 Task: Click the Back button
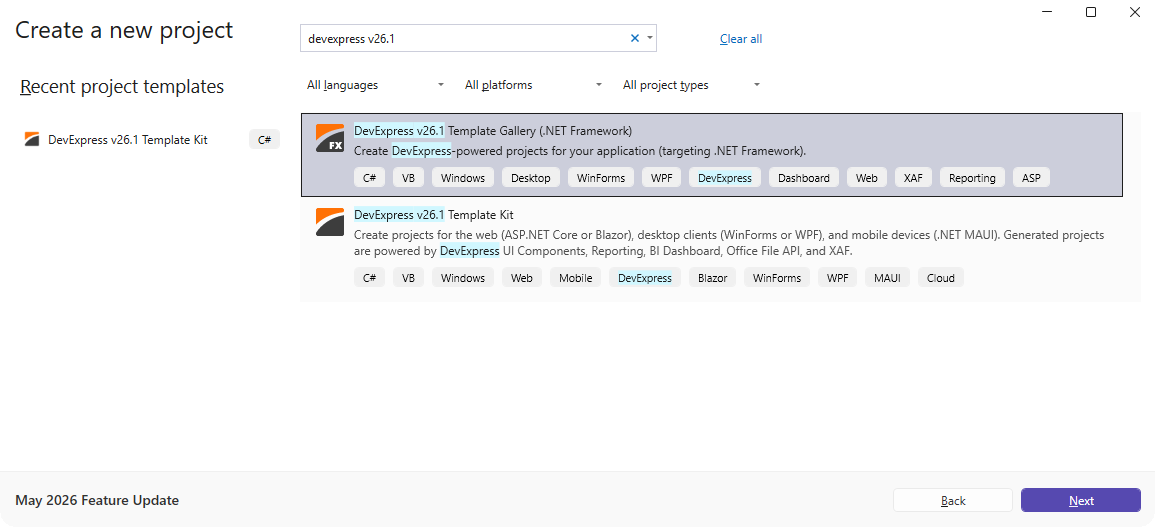pos(953,500)
